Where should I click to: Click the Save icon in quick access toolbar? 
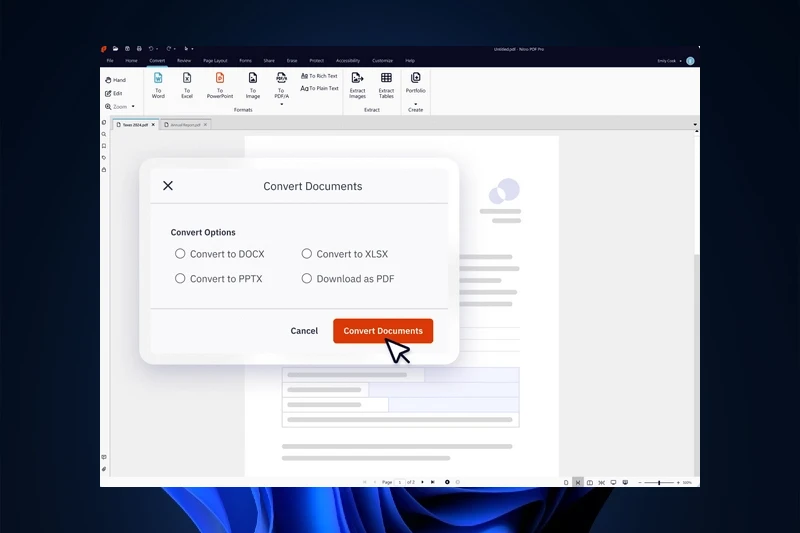pyautogui.click(x=127, y=49)
